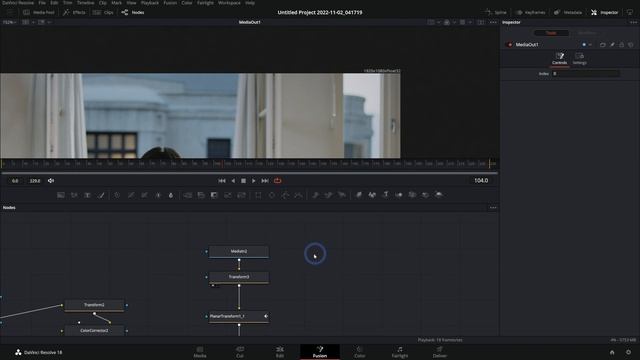The width and height of the screenshot is (640, 360).
Task: Play forward with the play button
Action: pos(253,180)
